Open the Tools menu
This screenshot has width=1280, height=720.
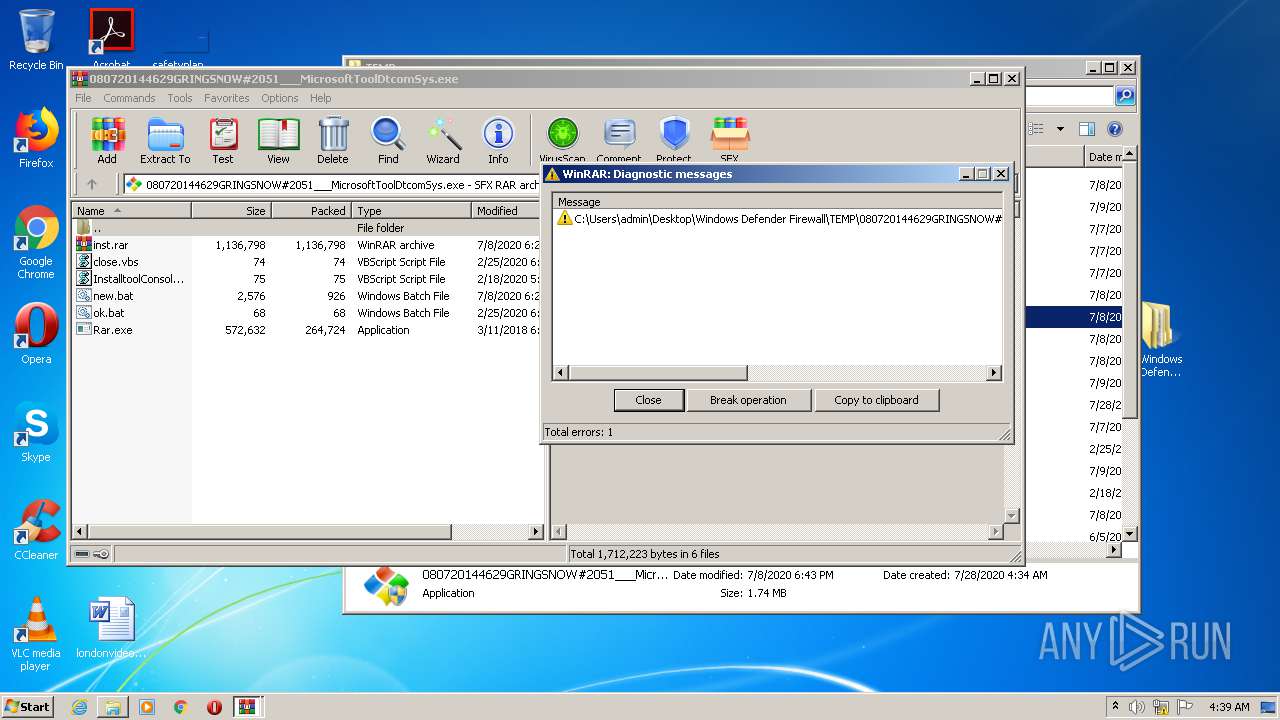coord(180,98)
